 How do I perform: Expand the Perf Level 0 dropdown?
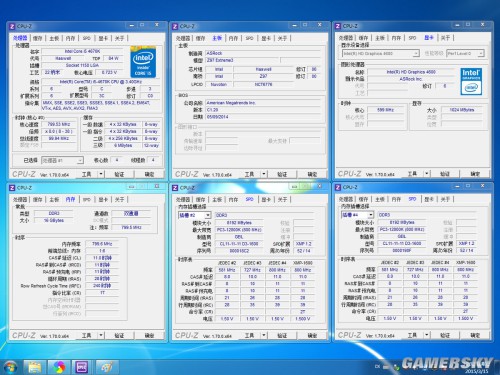click(481, 53)
